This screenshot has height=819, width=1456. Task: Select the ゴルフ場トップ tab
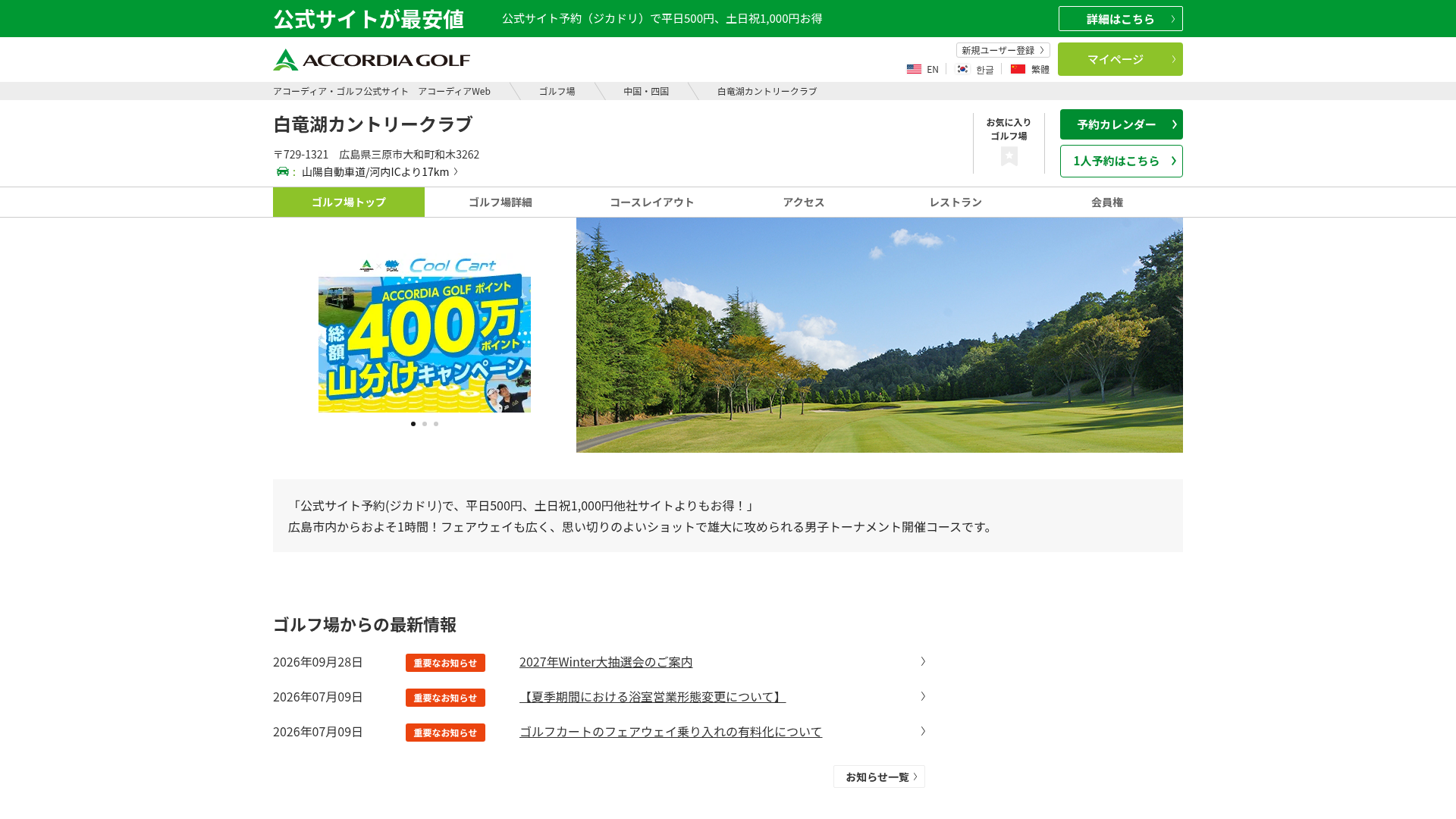(349, 202)
